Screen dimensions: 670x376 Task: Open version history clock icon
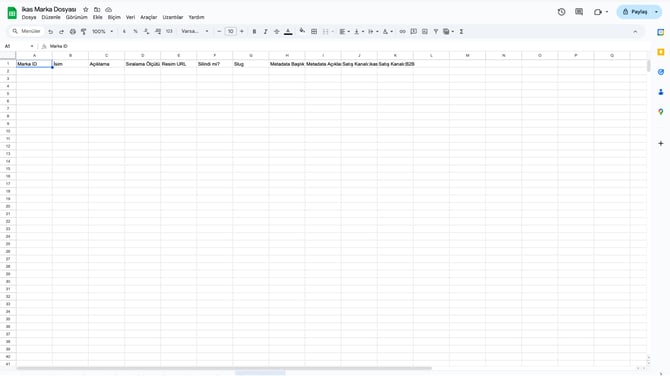tap(561, 12)
